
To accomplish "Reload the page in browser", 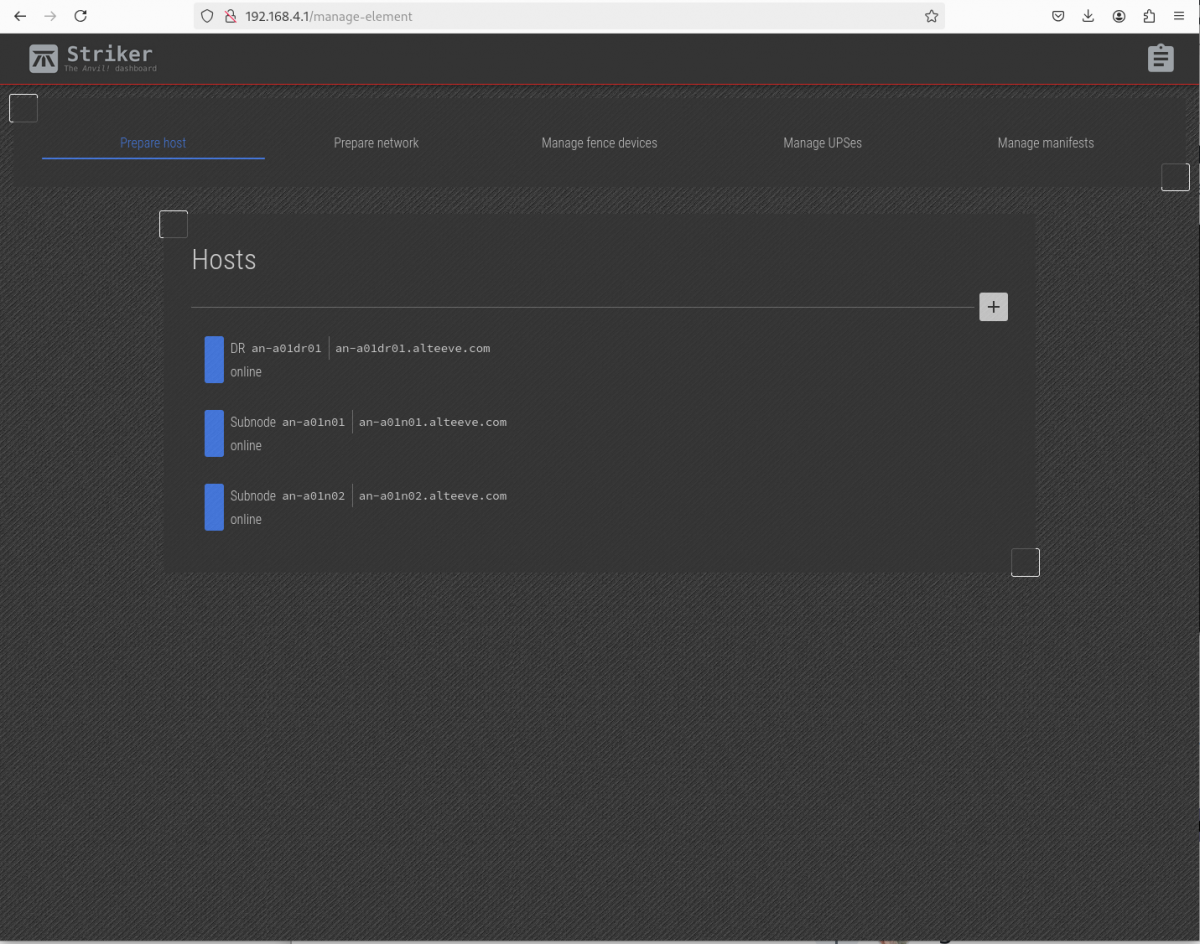I will tap(81, 16).
